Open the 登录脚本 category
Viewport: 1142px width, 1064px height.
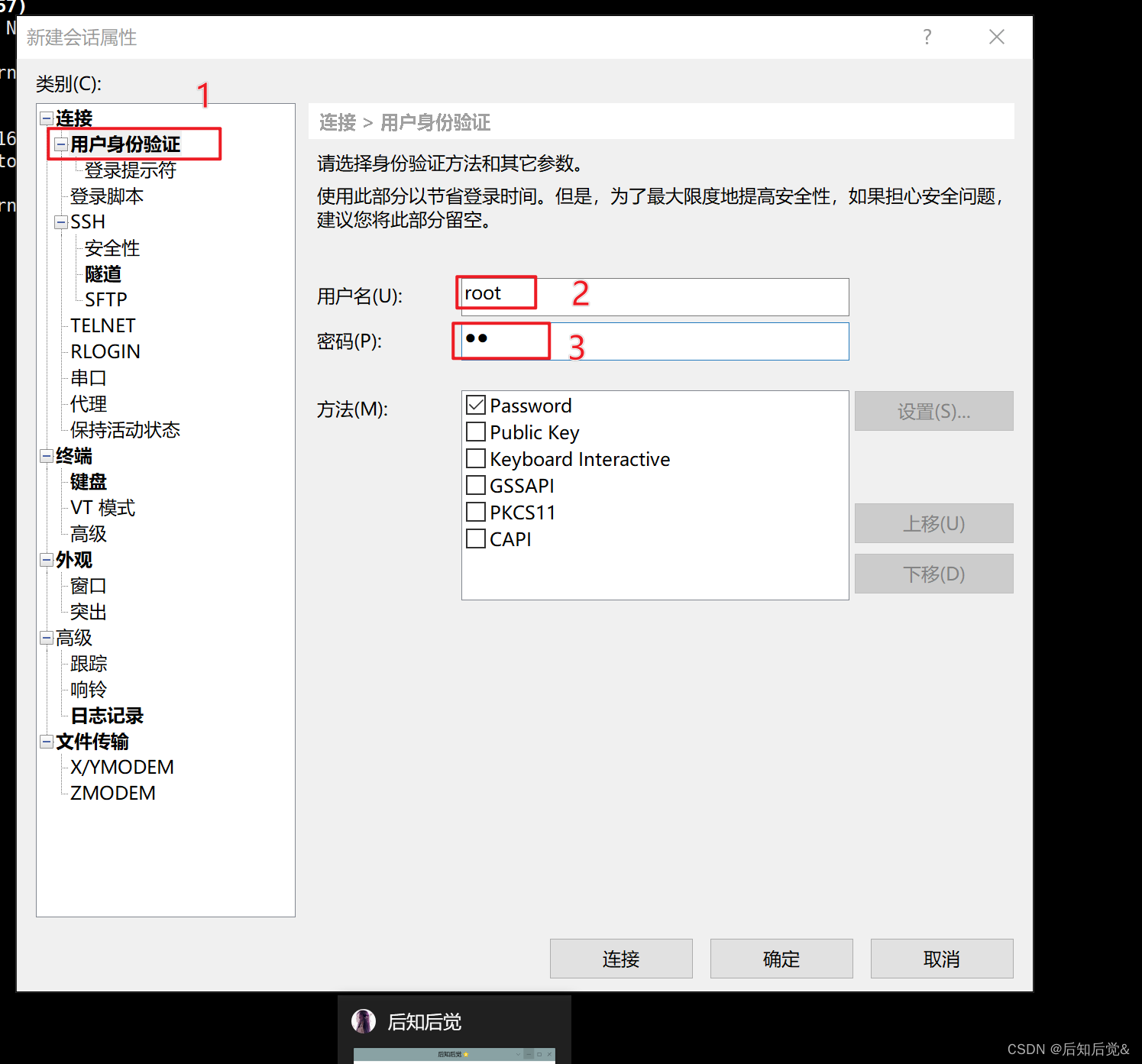coord(107,196)
